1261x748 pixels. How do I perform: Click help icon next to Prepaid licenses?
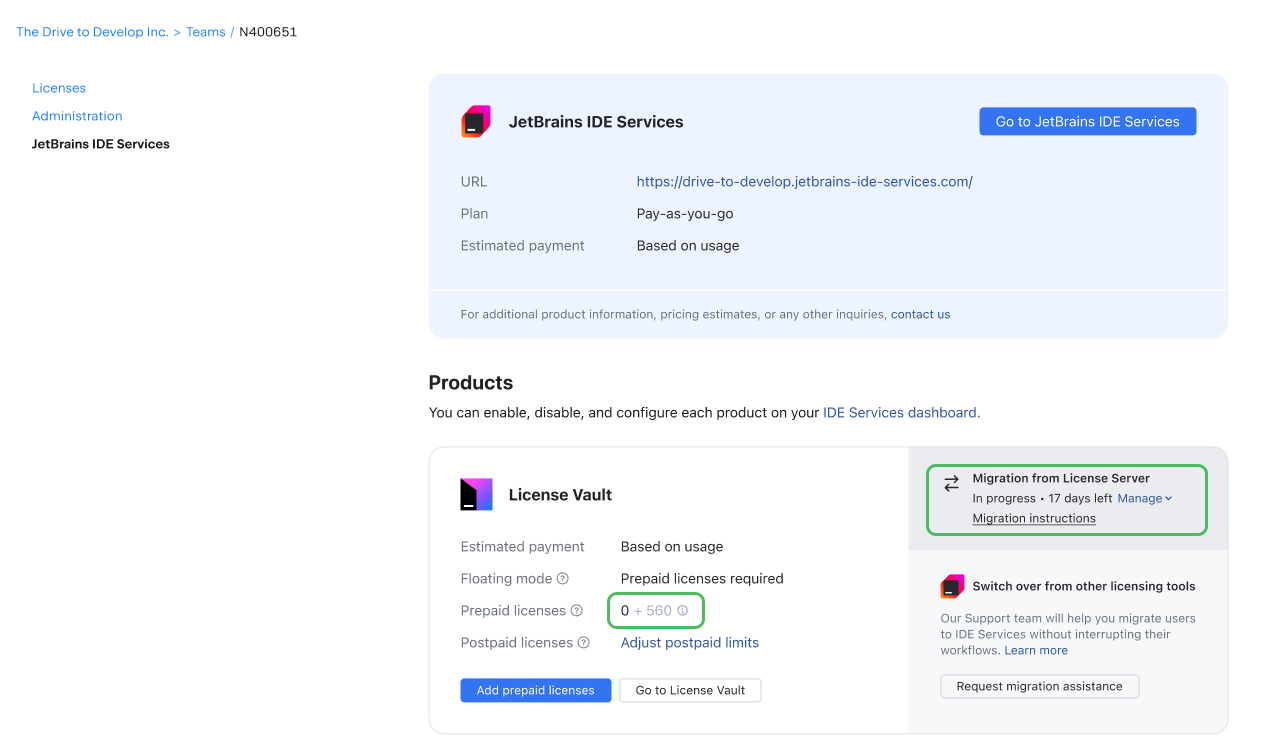pos(576,611)
